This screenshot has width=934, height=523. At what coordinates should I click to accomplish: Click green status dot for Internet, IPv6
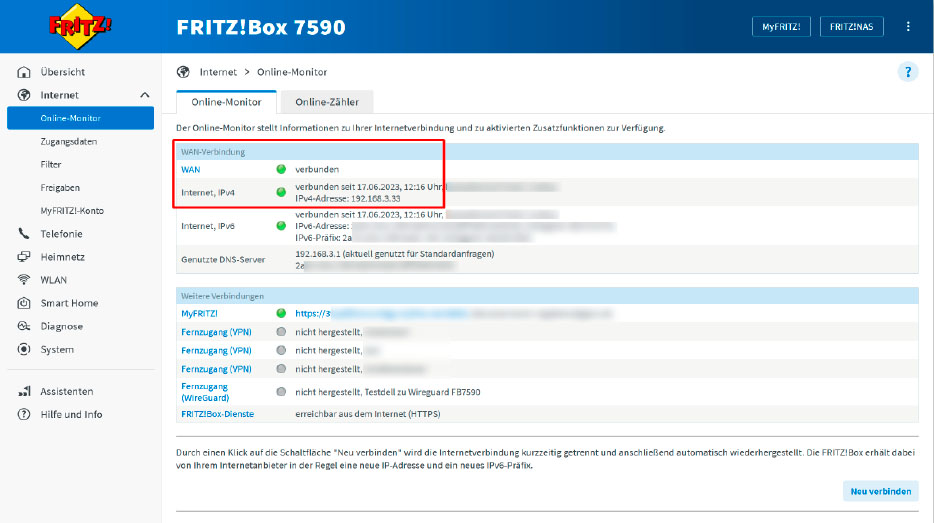pos(281,226)
